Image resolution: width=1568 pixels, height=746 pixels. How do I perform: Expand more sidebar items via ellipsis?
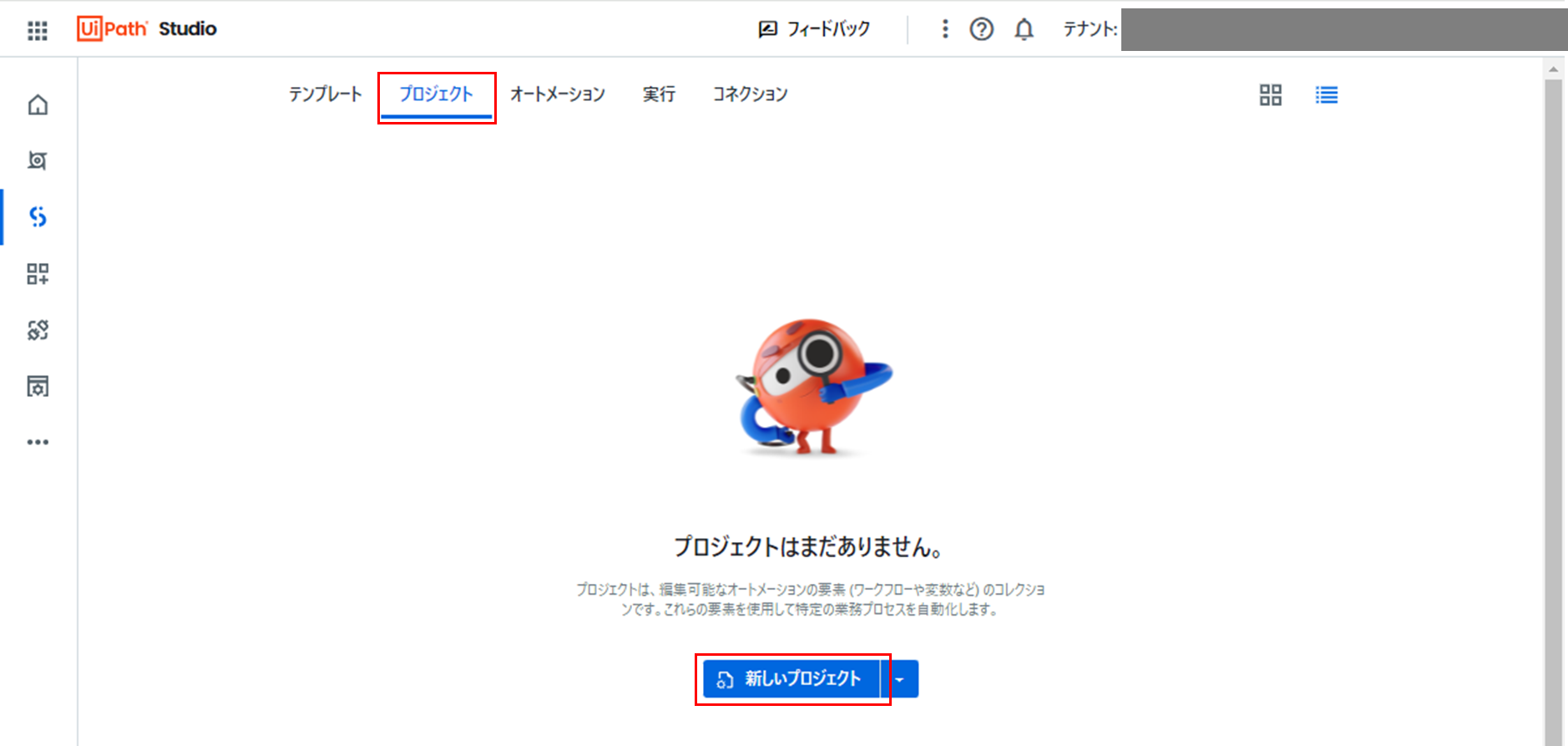38,442
